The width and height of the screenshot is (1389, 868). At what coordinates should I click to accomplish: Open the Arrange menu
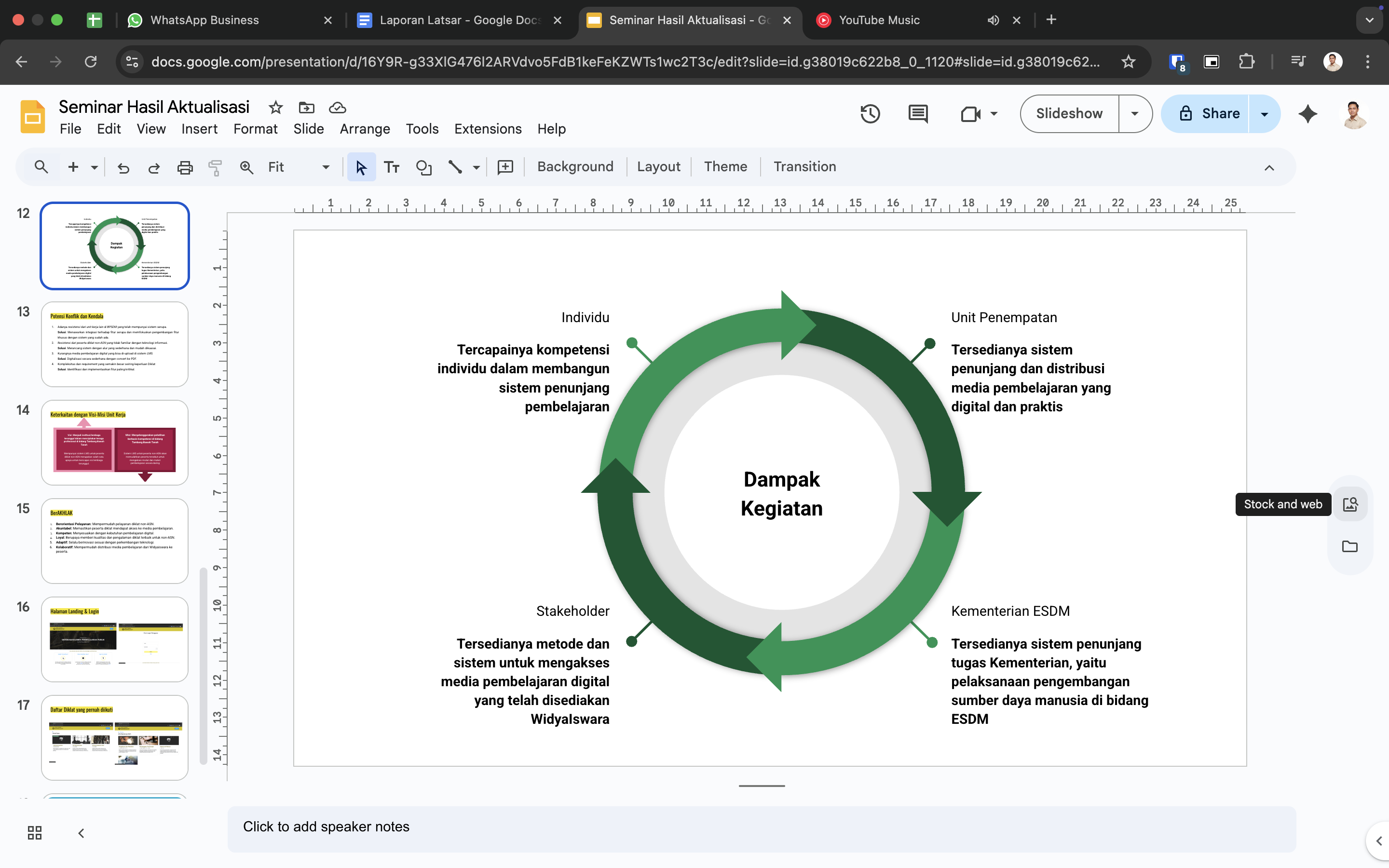click(365, 129)
